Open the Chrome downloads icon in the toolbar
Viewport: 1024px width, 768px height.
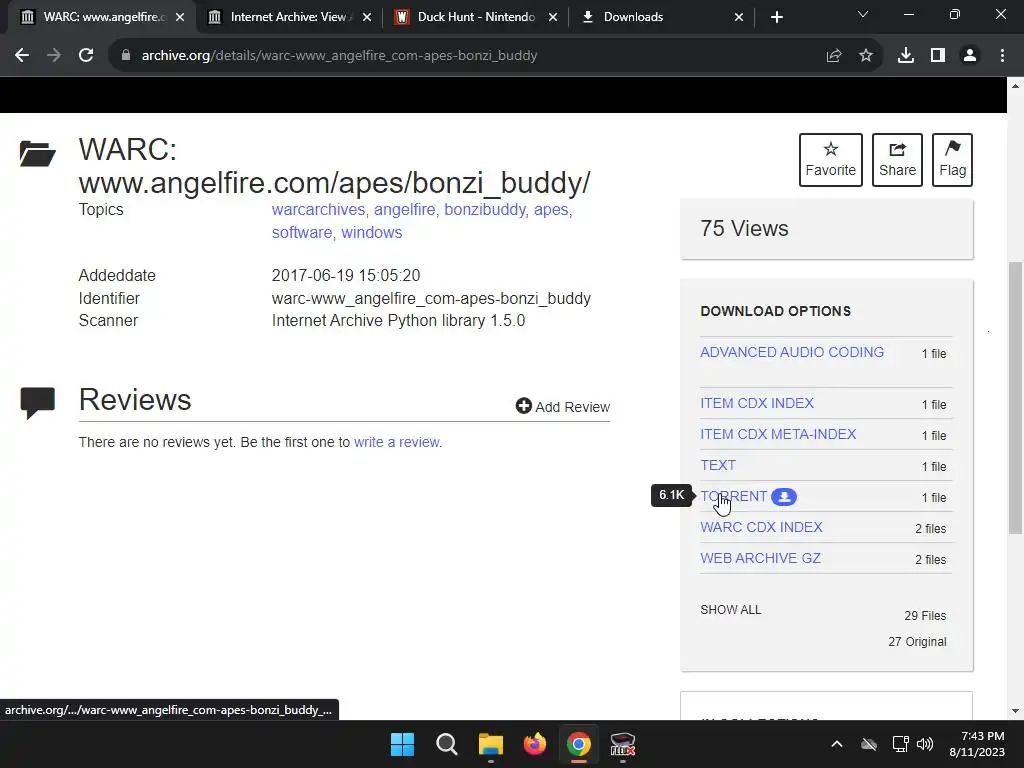[906, 56]
